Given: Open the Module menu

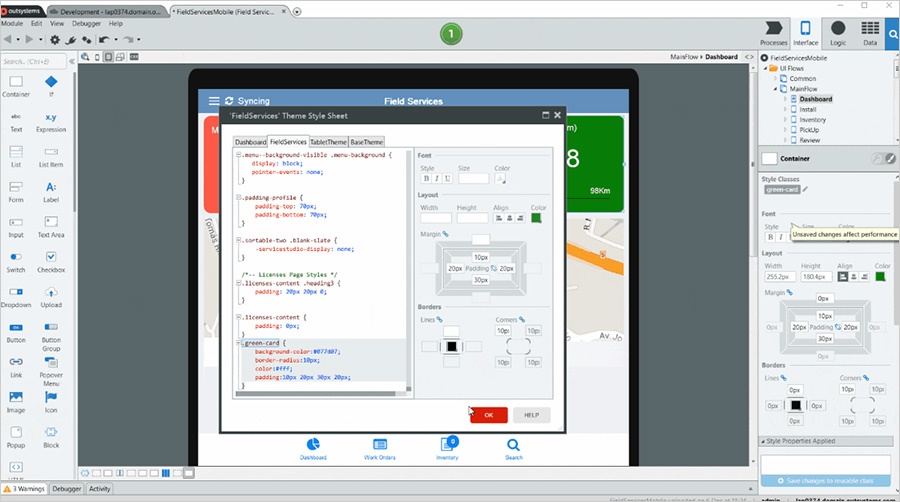Looking at the screenshot, I should coord(12,24).
